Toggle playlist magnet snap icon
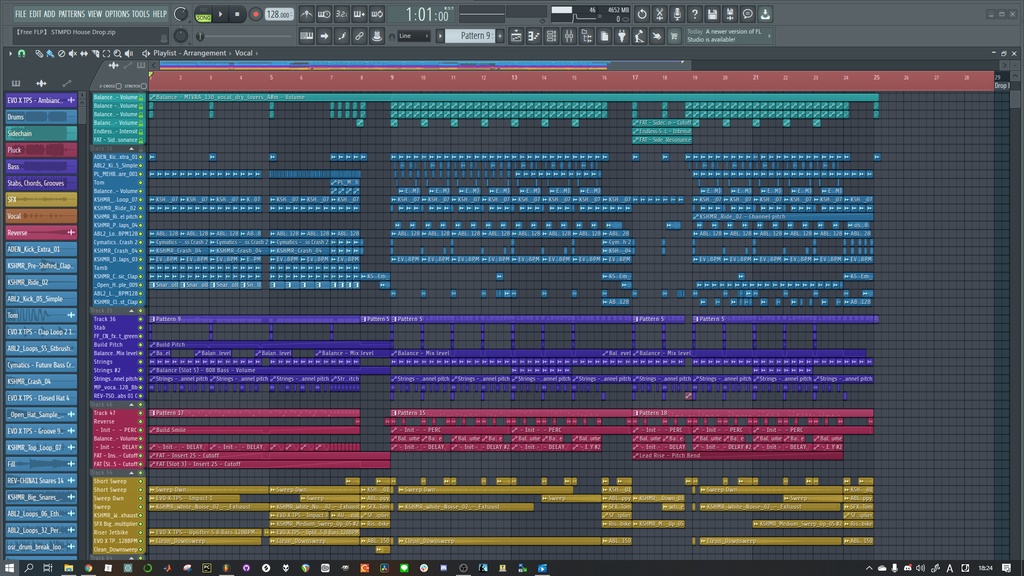The width and height of the screenshot is (1024, 576). 22,54
